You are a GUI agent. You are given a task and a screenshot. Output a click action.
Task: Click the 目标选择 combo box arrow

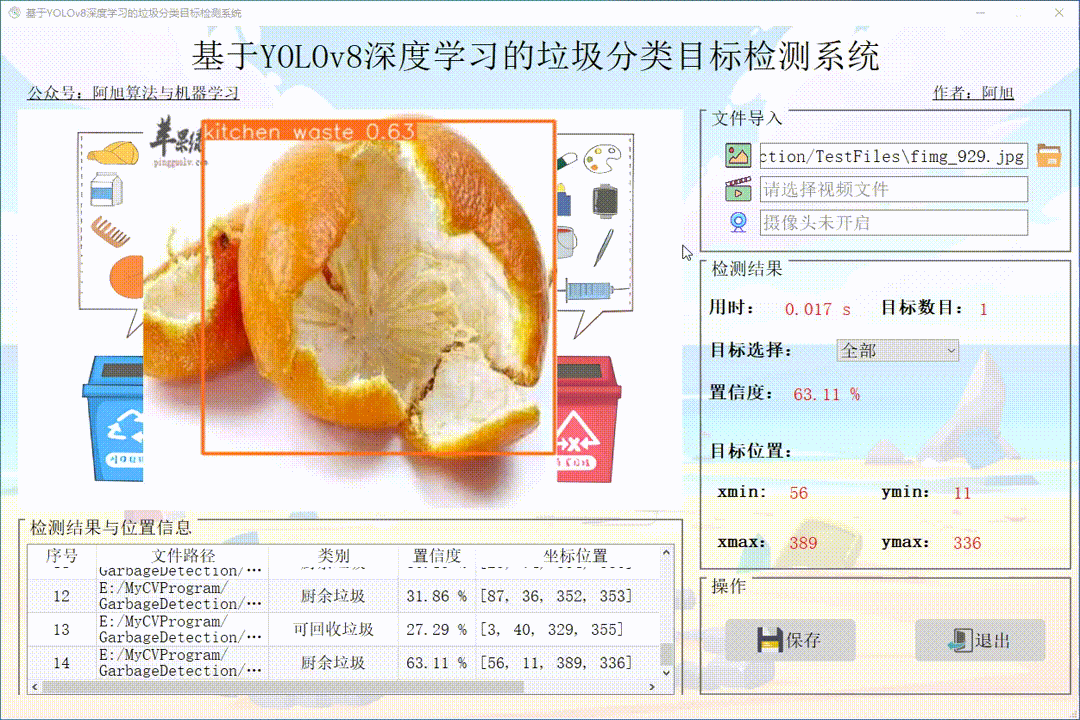tap(950, 351)
